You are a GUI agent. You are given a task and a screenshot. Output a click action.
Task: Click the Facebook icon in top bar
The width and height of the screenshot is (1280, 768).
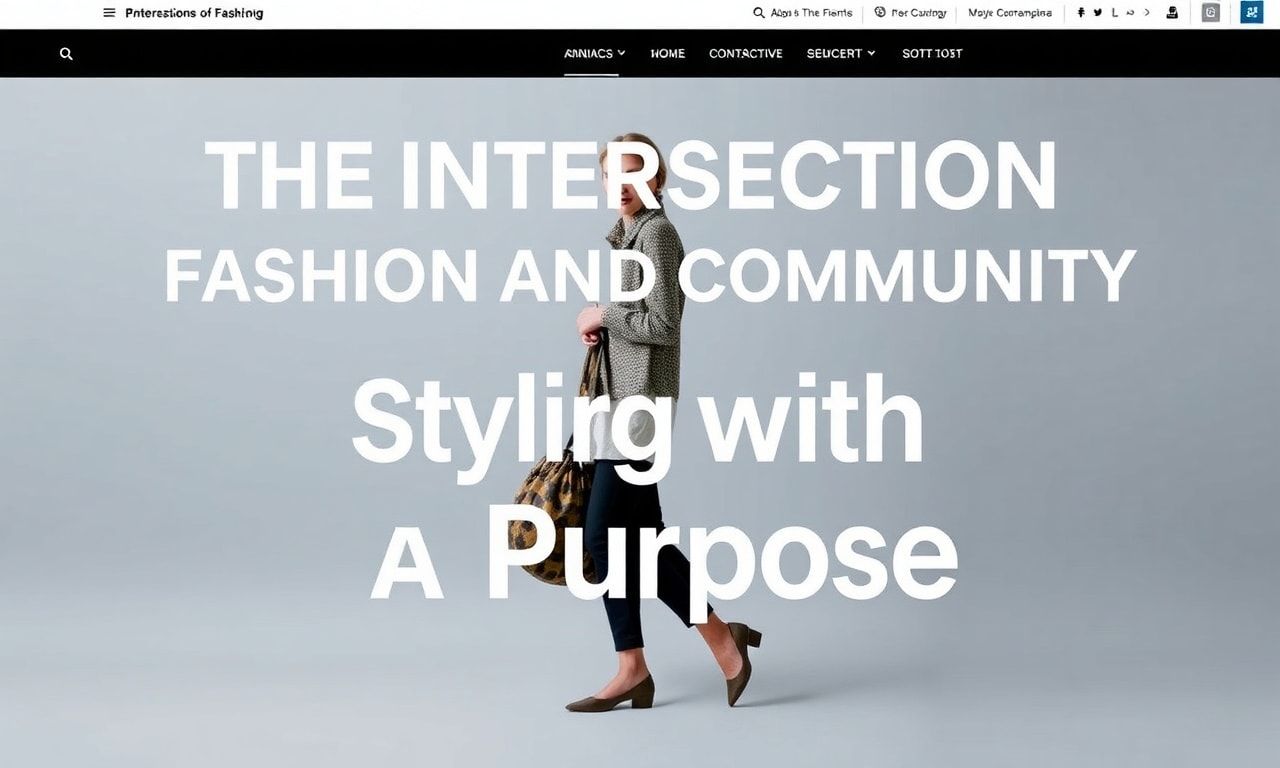[x=1081, y=13]
